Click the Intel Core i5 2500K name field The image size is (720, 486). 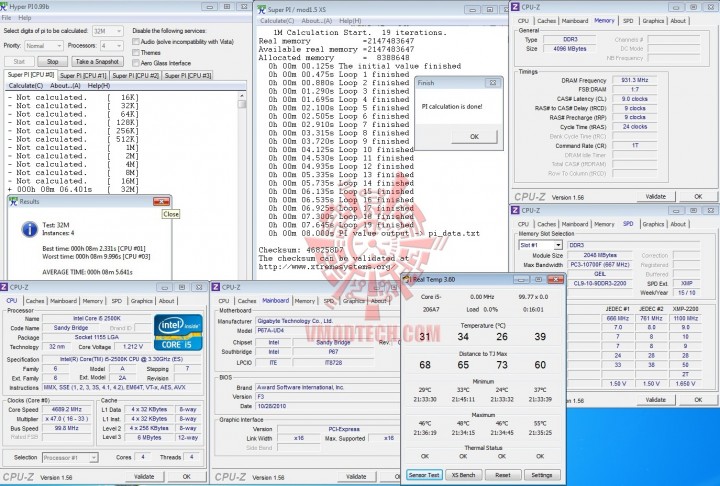point(96,318)
